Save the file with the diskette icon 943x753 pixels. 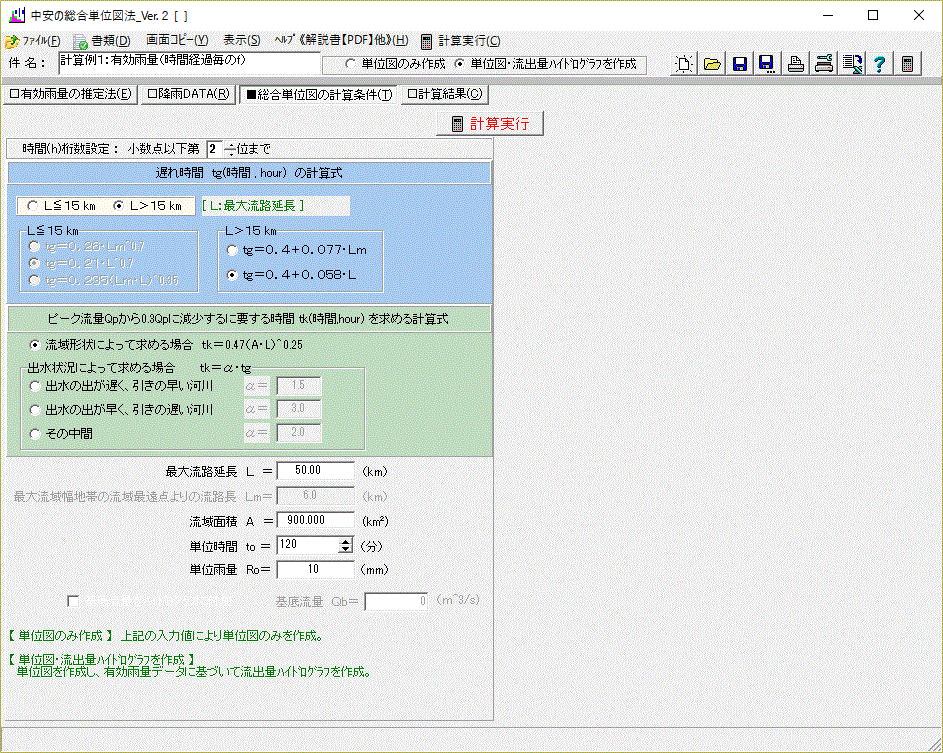(740, 63)
